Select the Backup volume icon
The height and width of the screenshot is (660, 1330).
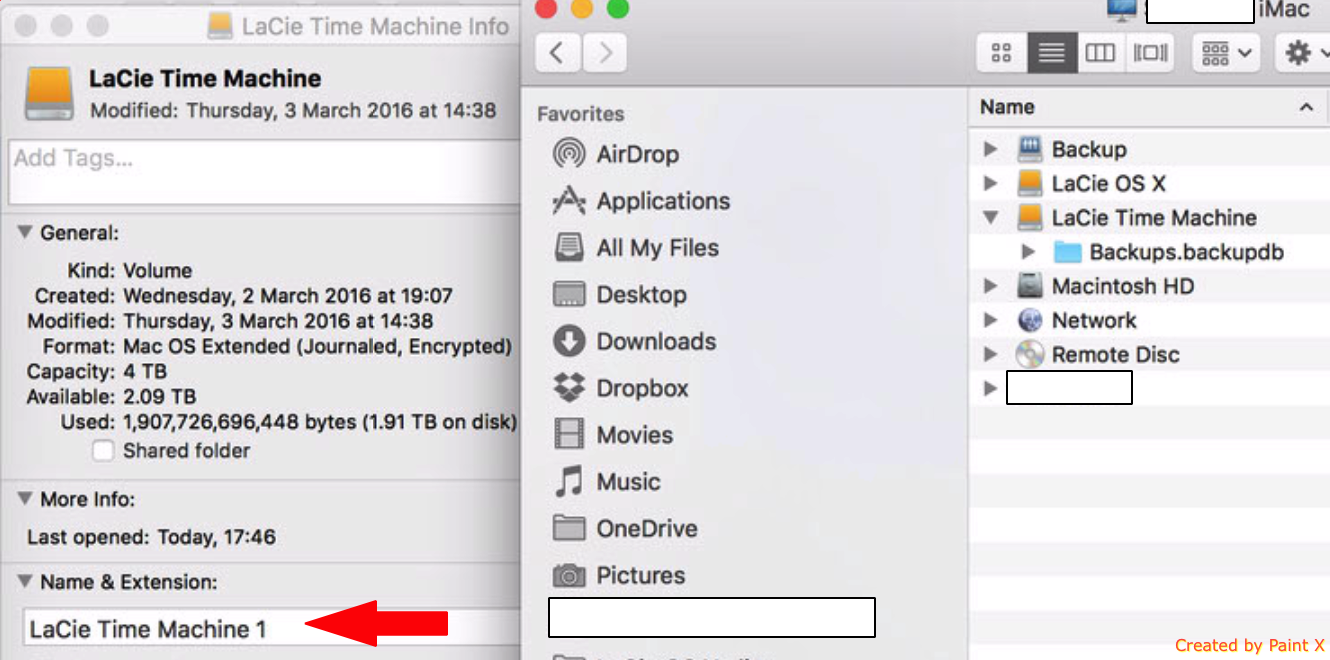point(1030,150)
